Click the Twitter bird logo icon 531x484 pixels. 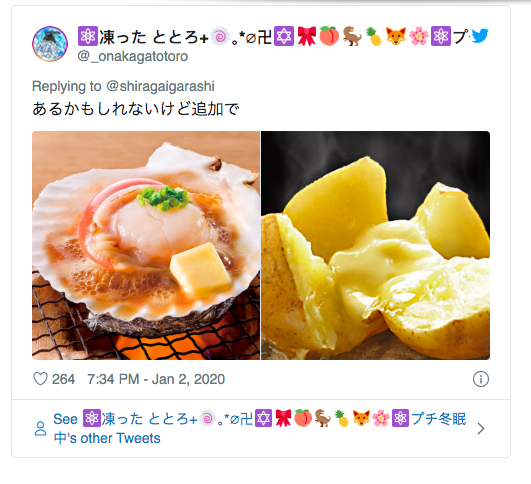pyautogui.click(x=480, y=36)
